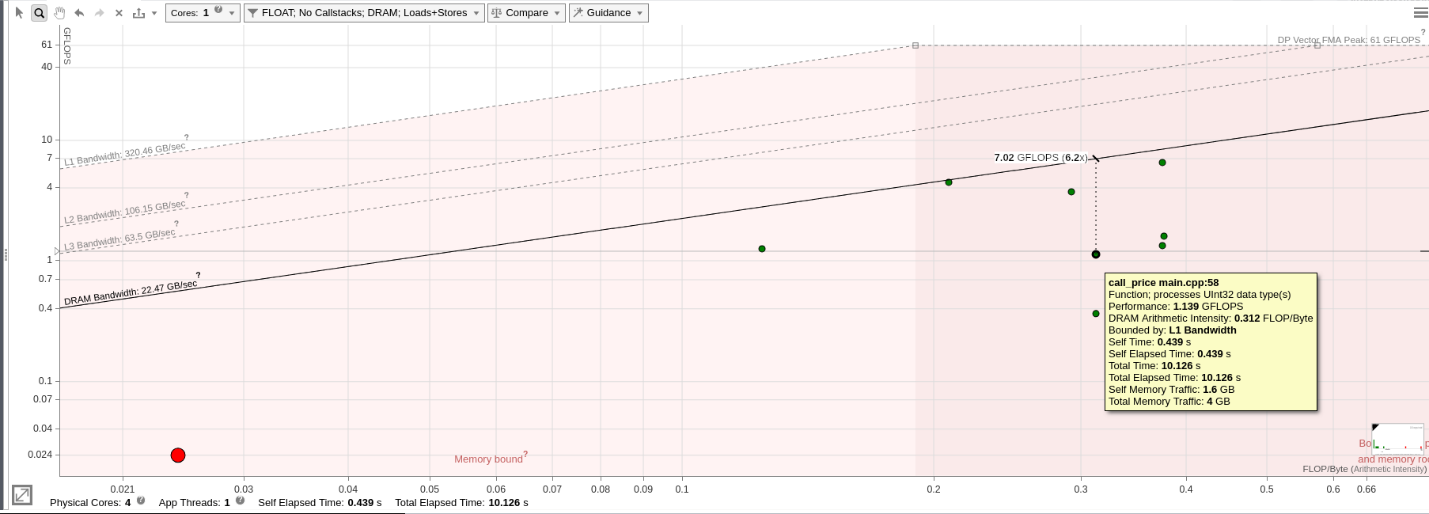Click the DP Vector FMA Peak: 61 GFLOPS label
Viewport: 1429px width, 514px height.
1348,40
